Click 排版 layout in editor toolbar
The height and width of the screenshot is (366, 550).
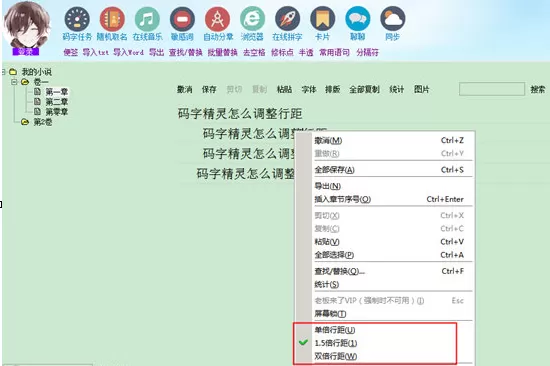(333, 89)
